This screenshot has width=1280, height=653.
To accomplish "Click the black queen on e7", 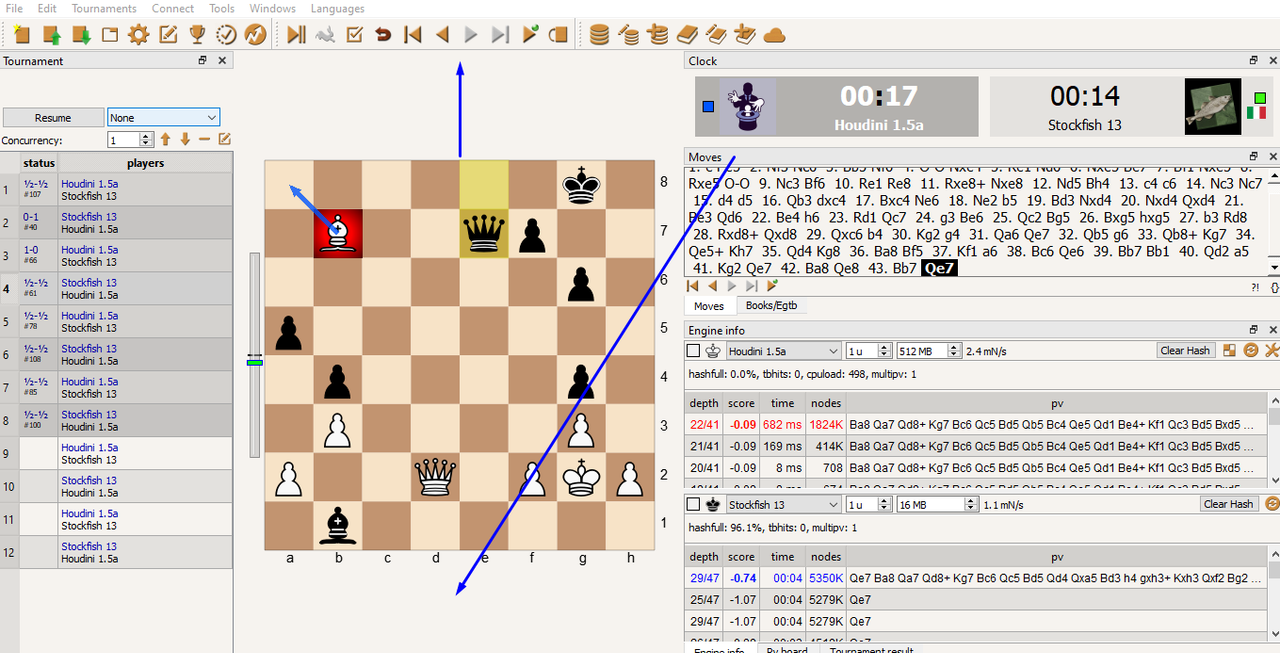I will (x=484, y=233).
